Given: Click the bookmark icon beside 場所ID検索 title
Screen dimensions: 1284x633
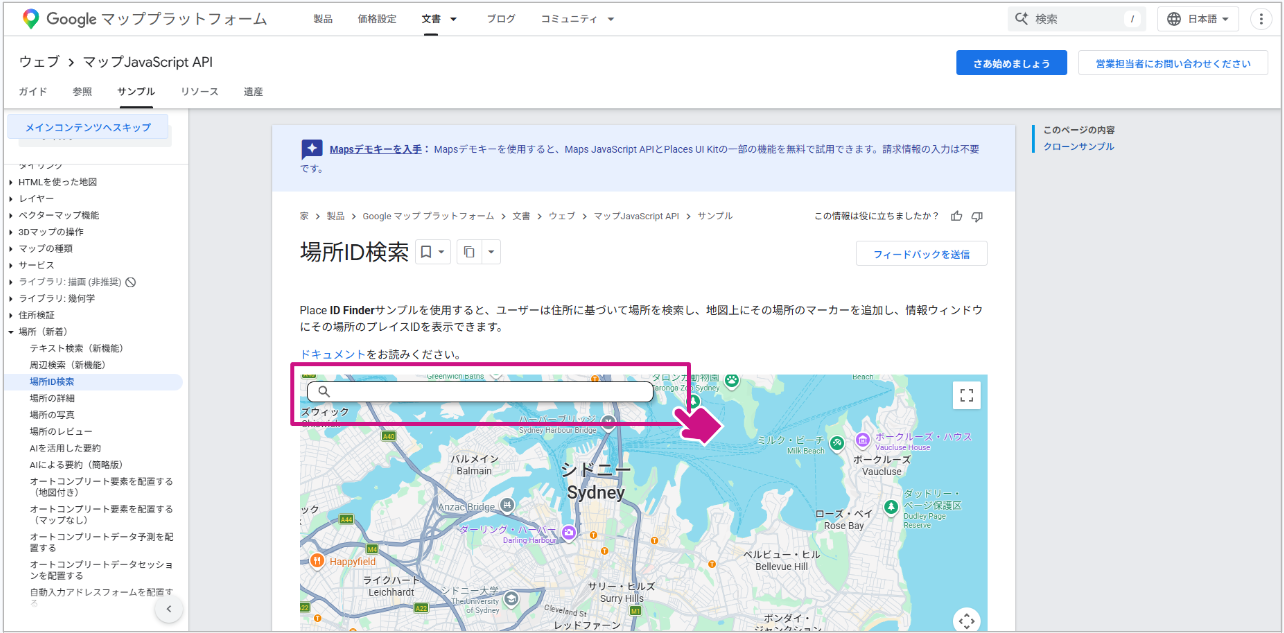Looking at the screenshot, I should [x=425, y=253].
